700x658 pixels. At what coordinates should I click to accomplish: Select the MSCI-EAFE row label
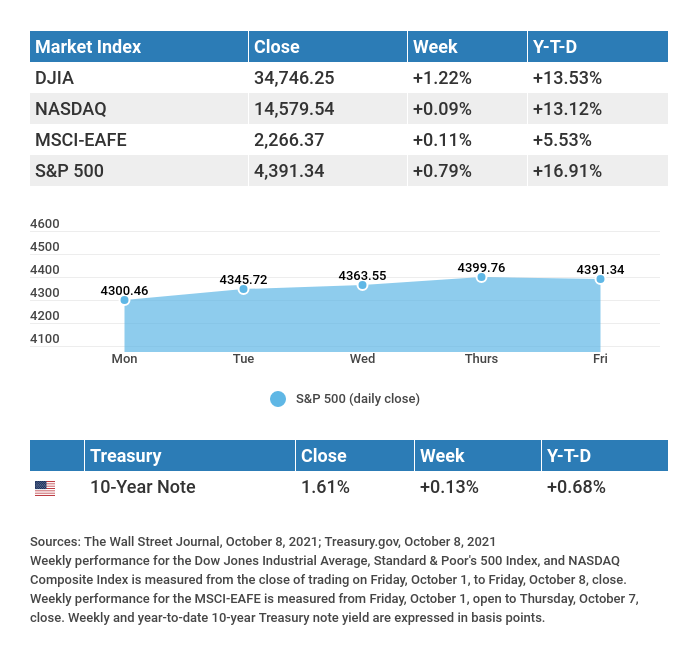(x=80, y=140)
